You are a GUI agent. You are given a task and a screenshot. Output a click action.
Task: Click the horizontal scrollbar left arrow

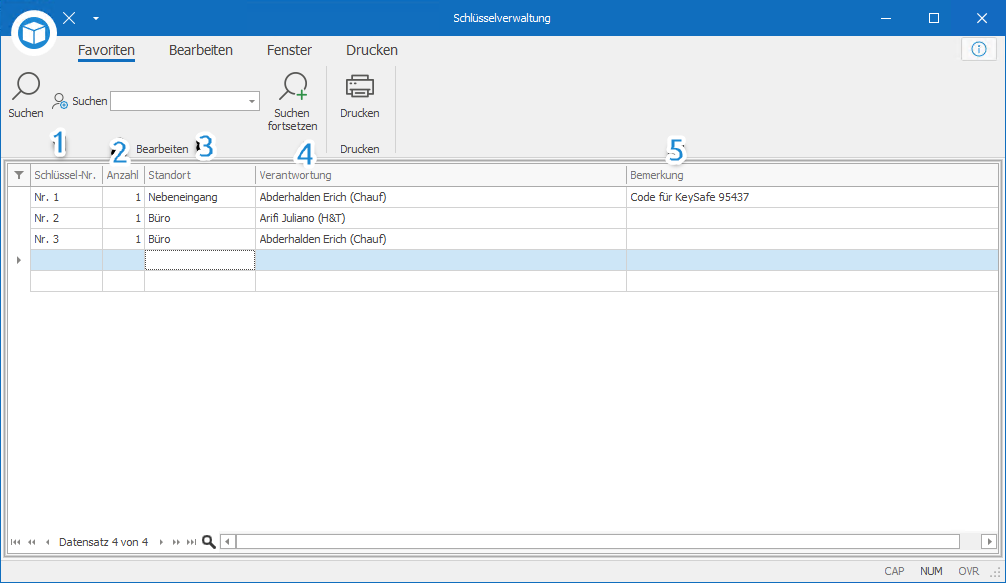pos(228,542)
